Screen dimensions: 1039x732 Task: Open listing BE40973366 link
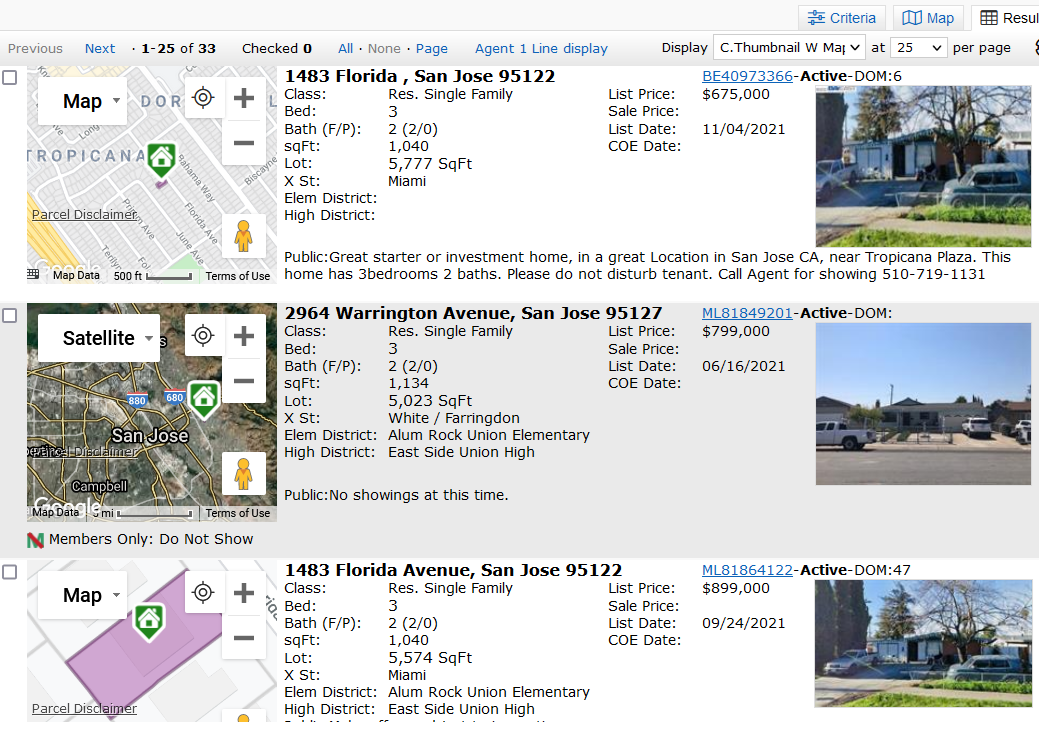tap(747, 76)
